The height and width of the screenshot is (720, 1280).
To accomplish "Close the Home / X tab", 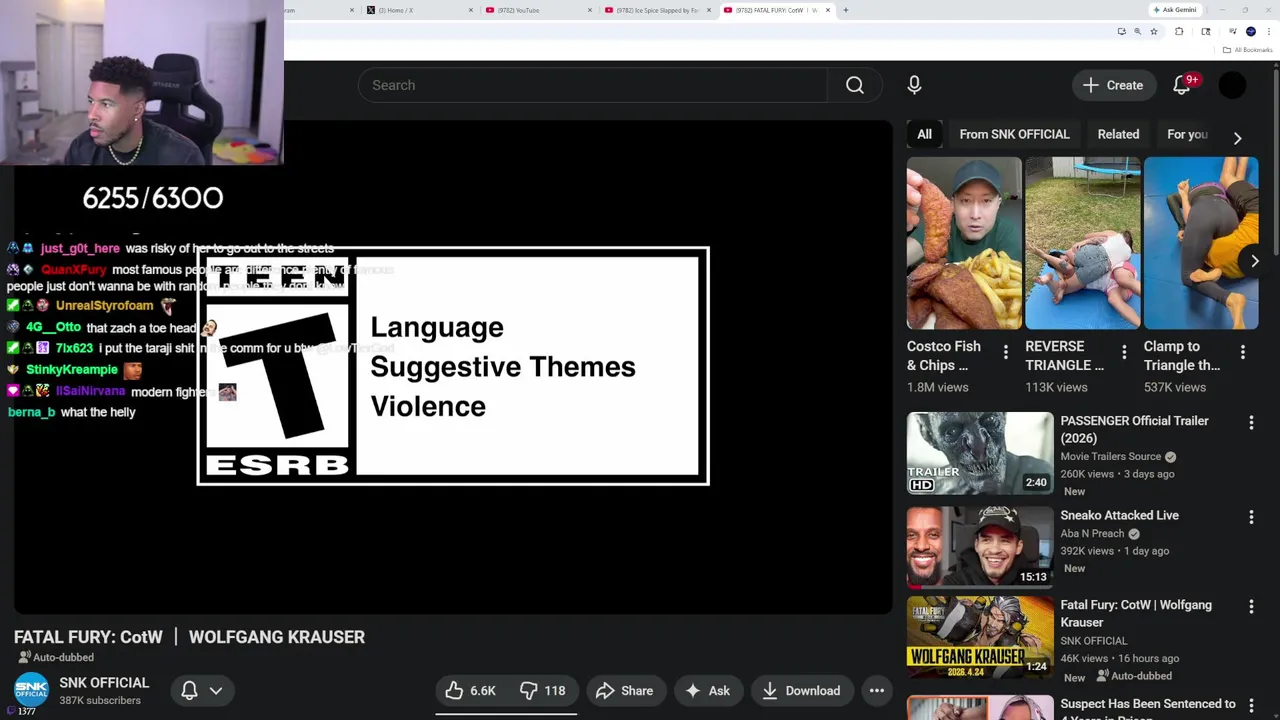I will tap(471, 10).
